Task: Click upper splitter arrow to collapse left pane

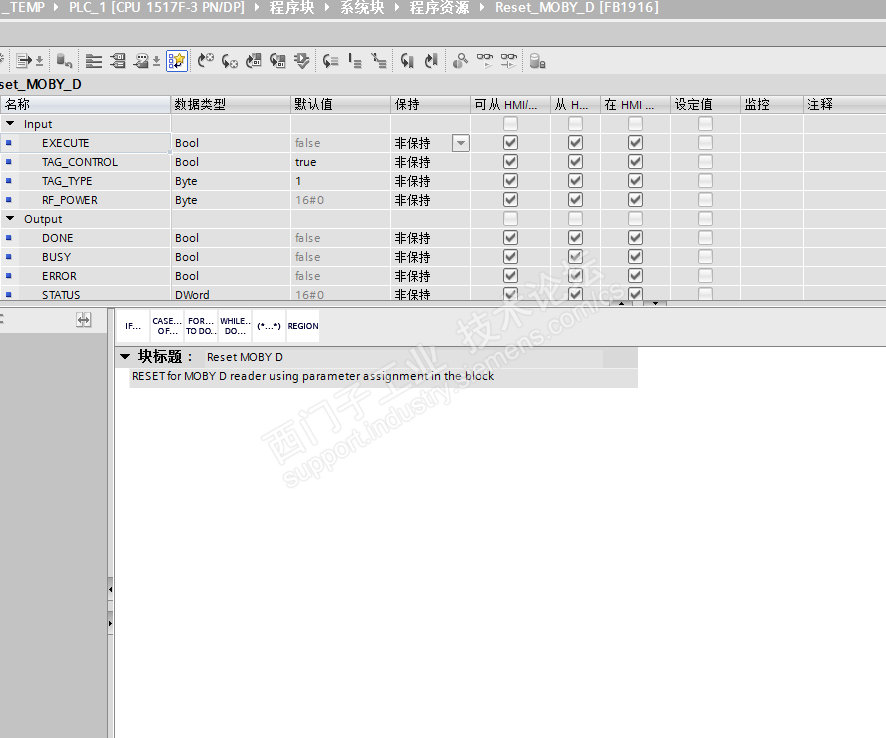Action: [110, 589]
